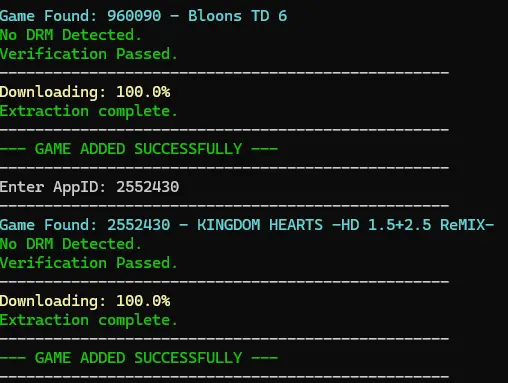
Task: Click the first 'No DRM Detected.' line
Action: tap(71, 35)
